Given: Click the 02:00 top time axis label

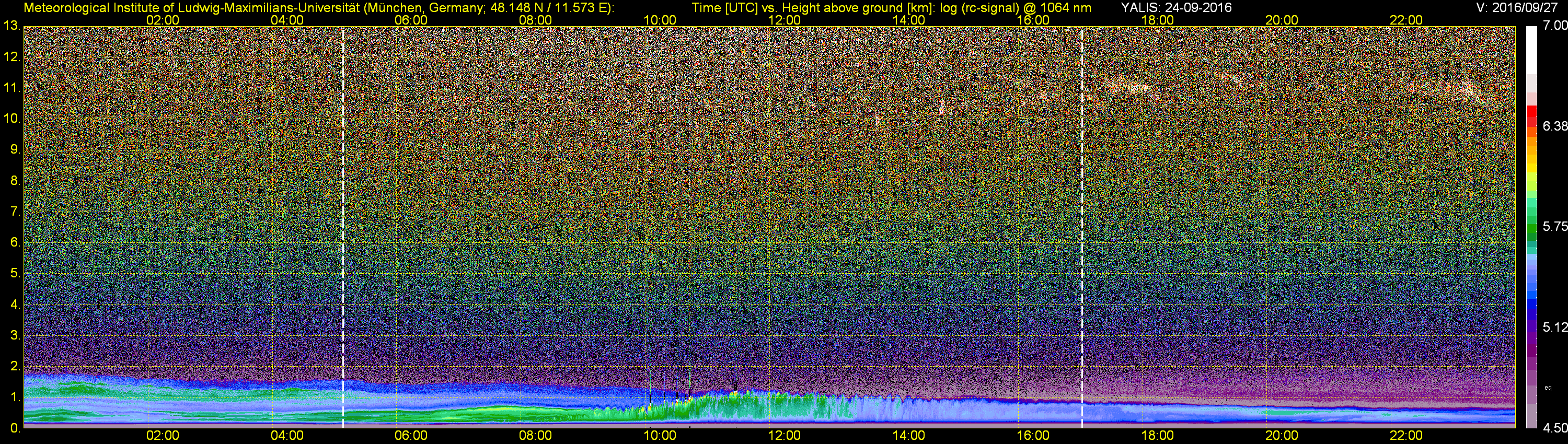Looking at the screenshot, I should point(163,20).
